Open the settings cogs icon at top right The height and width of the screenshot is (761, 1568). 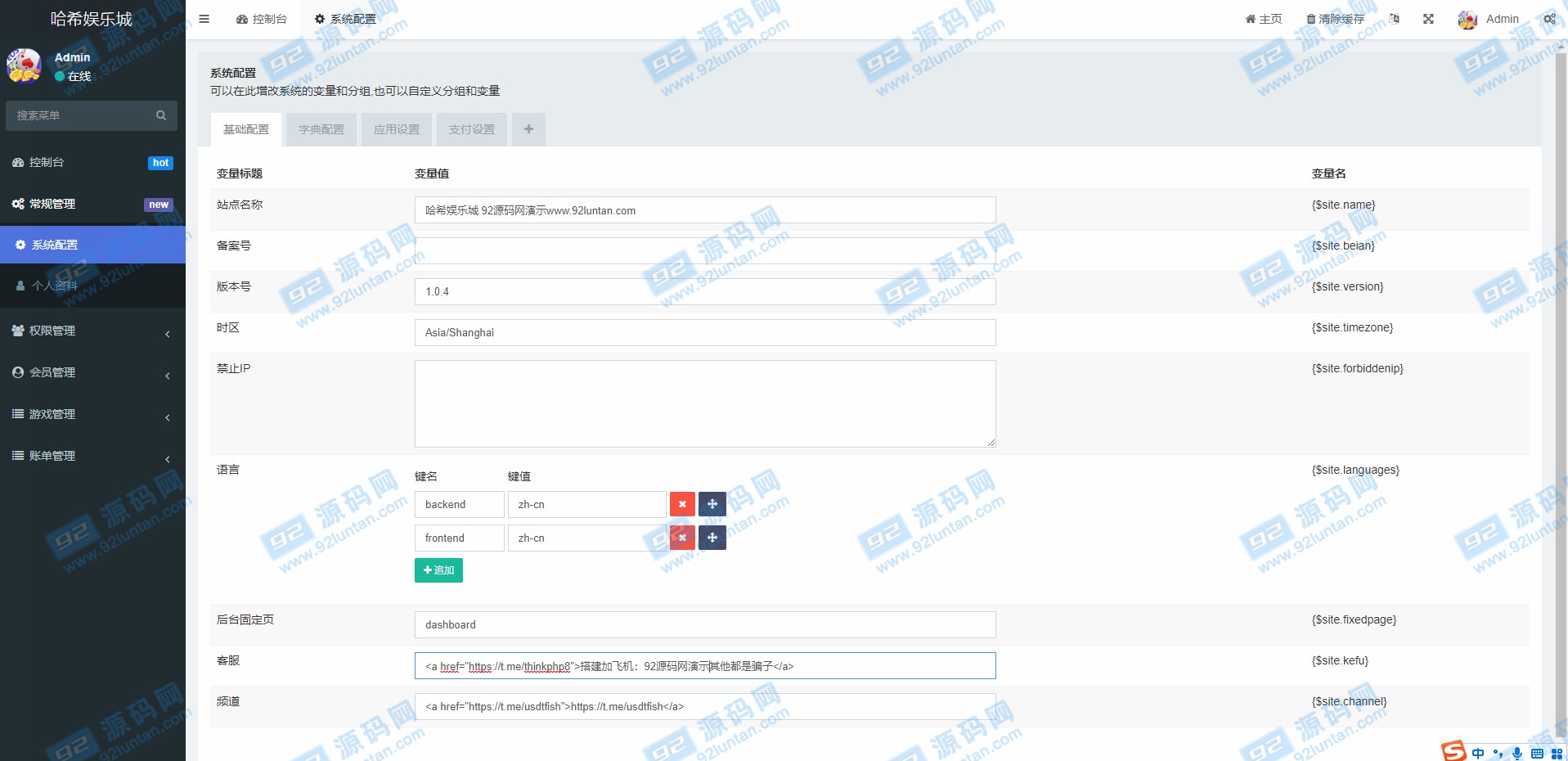[x=1549, y=19]
